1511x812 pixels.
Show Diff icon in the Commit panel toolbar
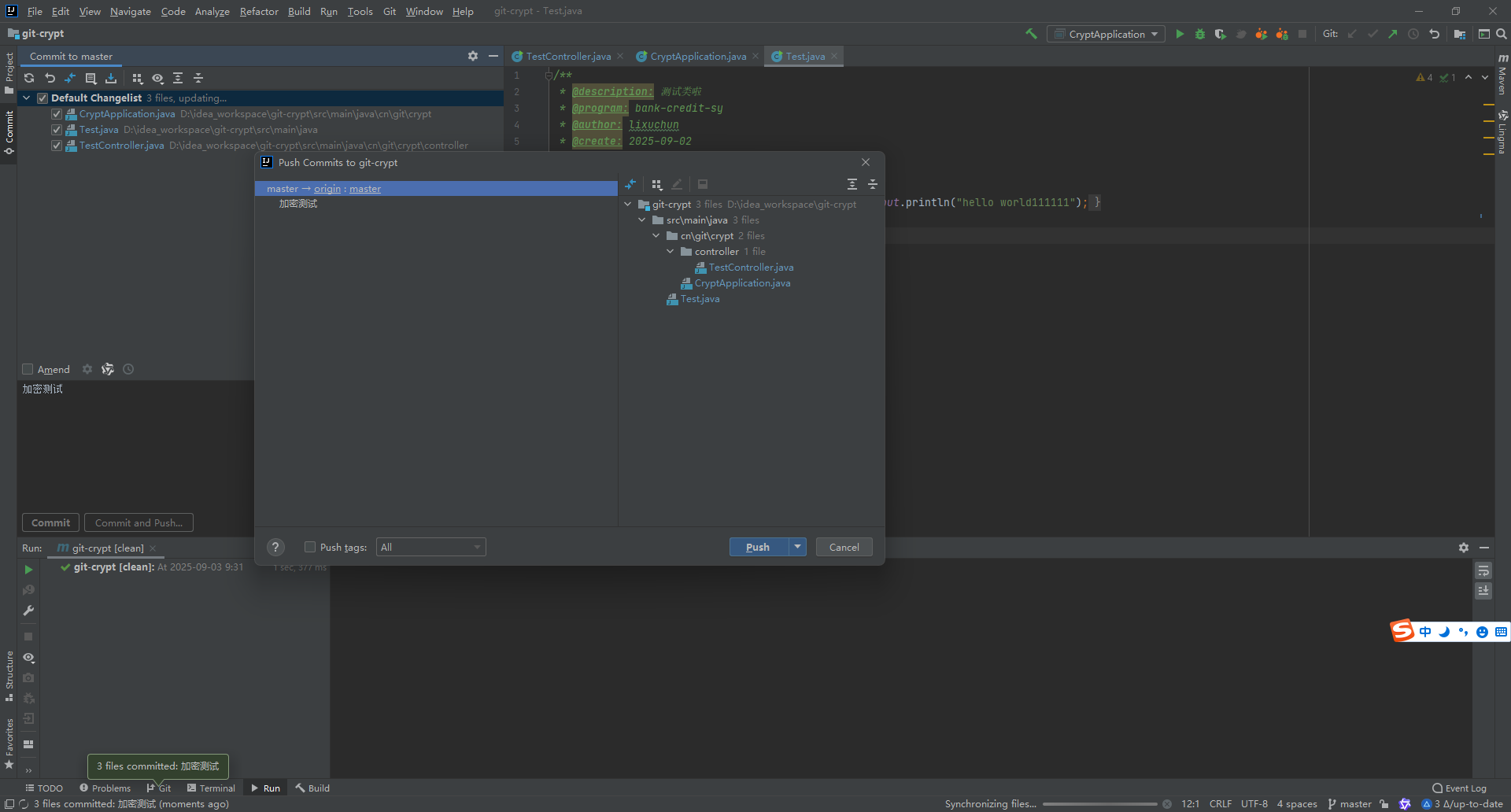(x=70, y=78)
